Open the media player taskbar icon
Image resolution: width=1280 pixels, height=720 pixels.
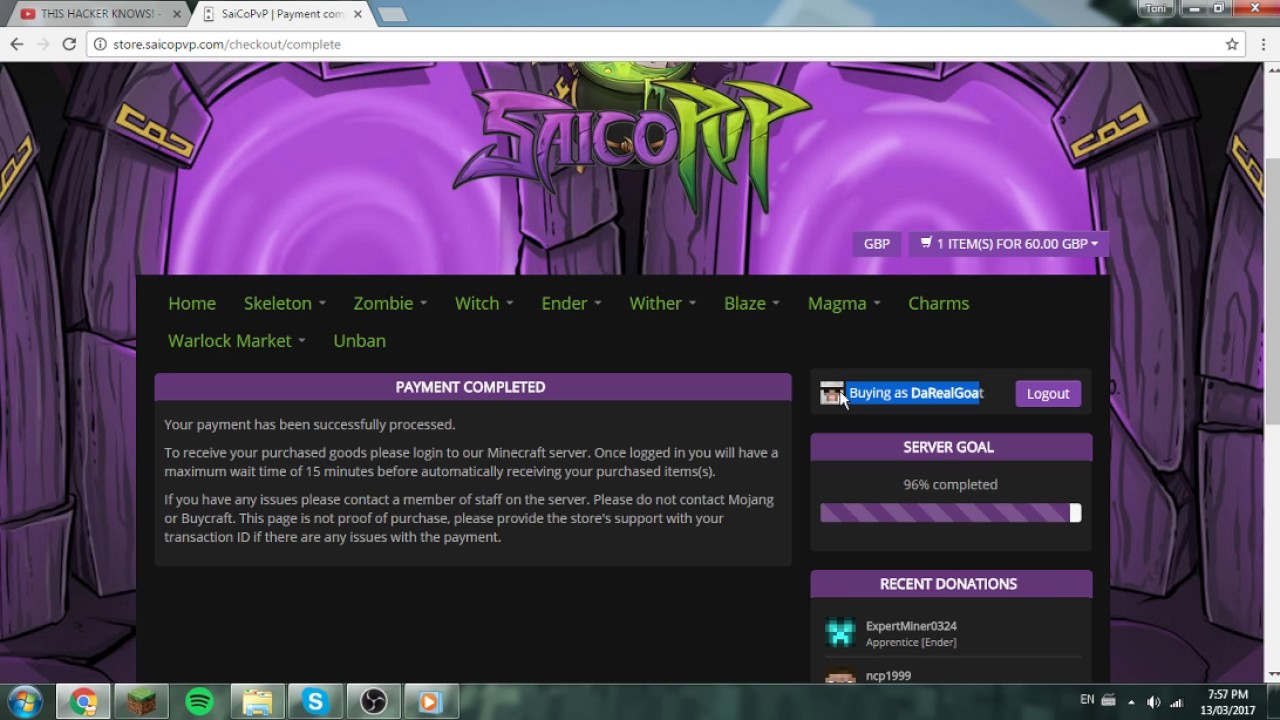(x=431, y=702)
